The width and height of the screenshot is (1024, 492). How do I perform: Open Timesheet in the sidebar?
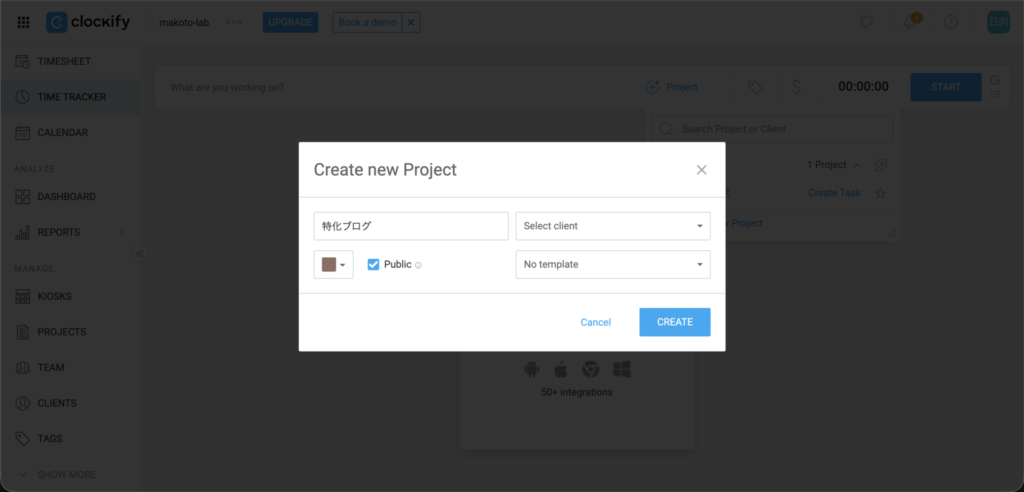click(64, 62)
